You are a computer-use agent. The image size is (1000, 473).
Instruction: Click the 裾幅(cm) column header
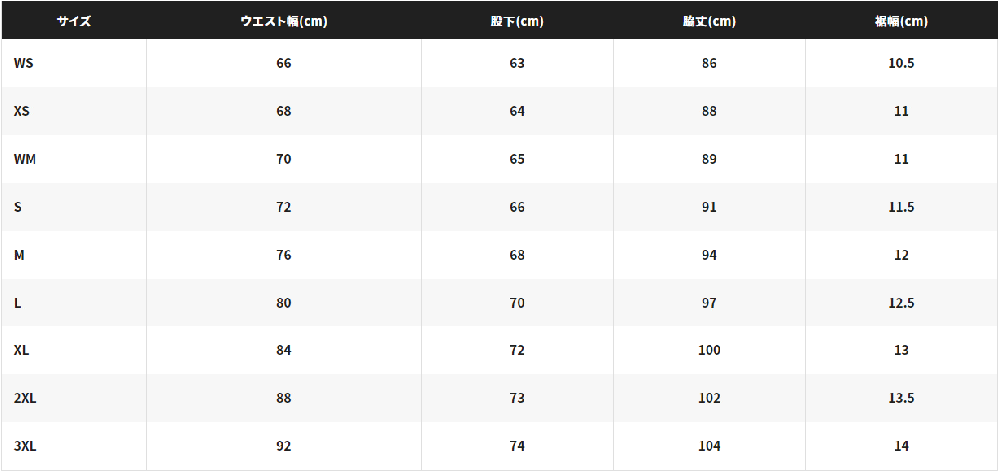901,21
